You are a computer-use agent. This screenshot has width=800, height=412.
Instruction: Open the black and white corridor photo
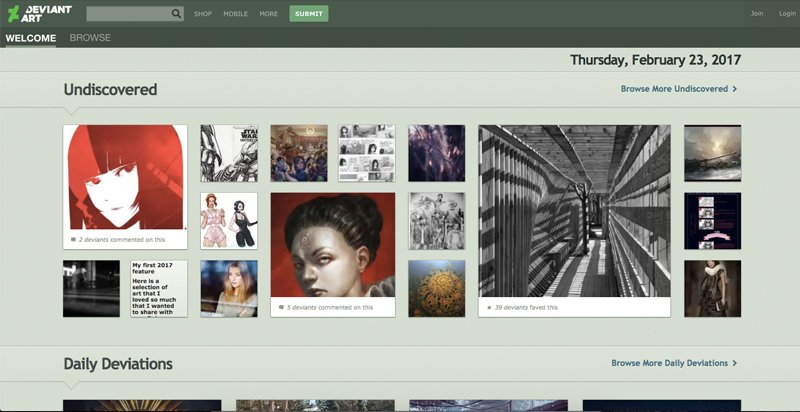tap(574, 211)
